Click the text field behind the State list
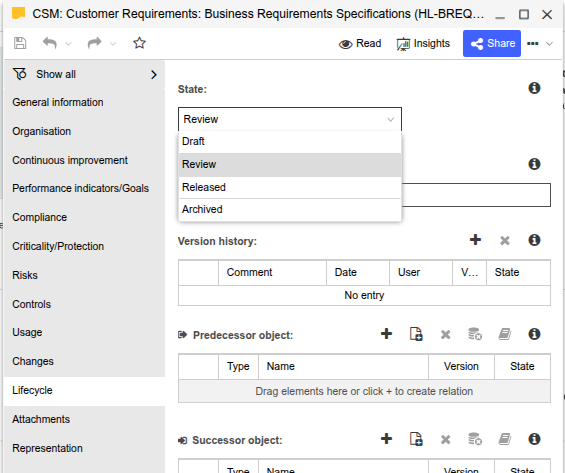 [x=476, y=195]
